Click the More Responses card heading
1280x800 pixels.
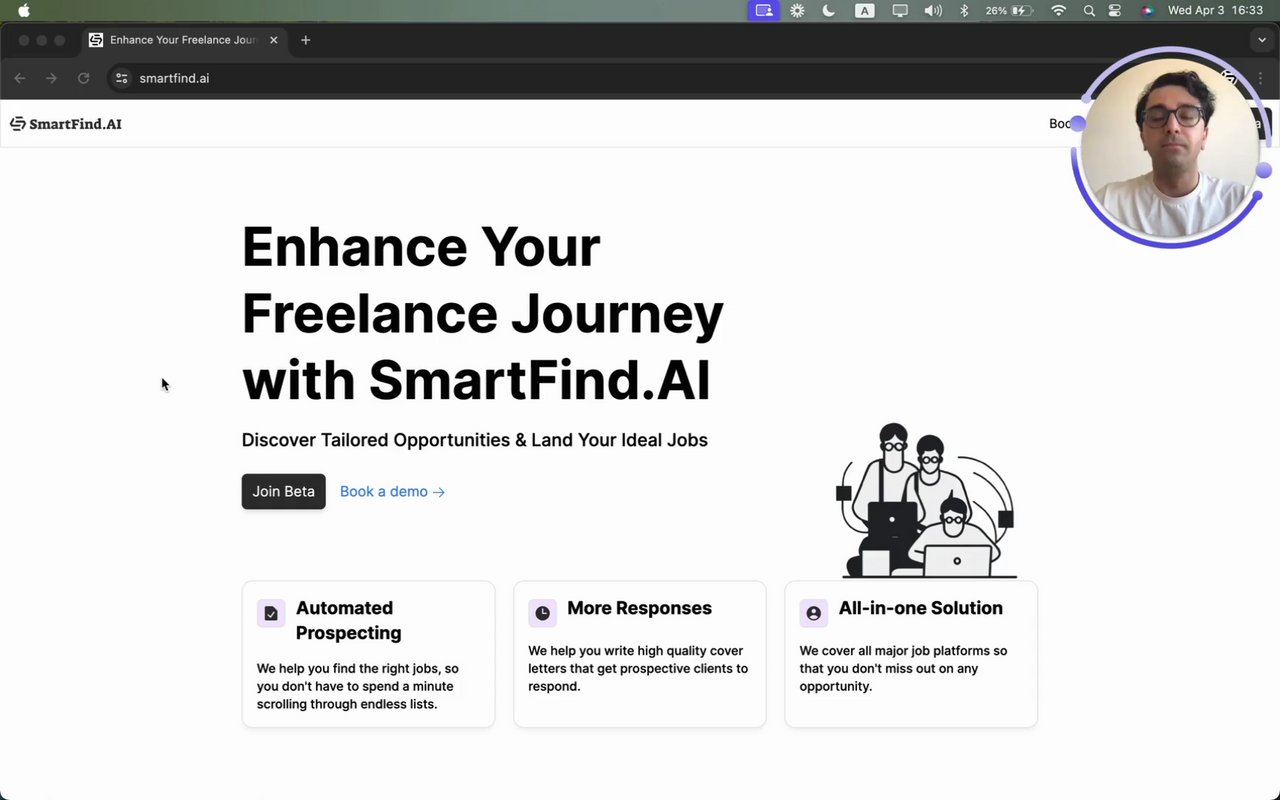[x=639, y=608]
